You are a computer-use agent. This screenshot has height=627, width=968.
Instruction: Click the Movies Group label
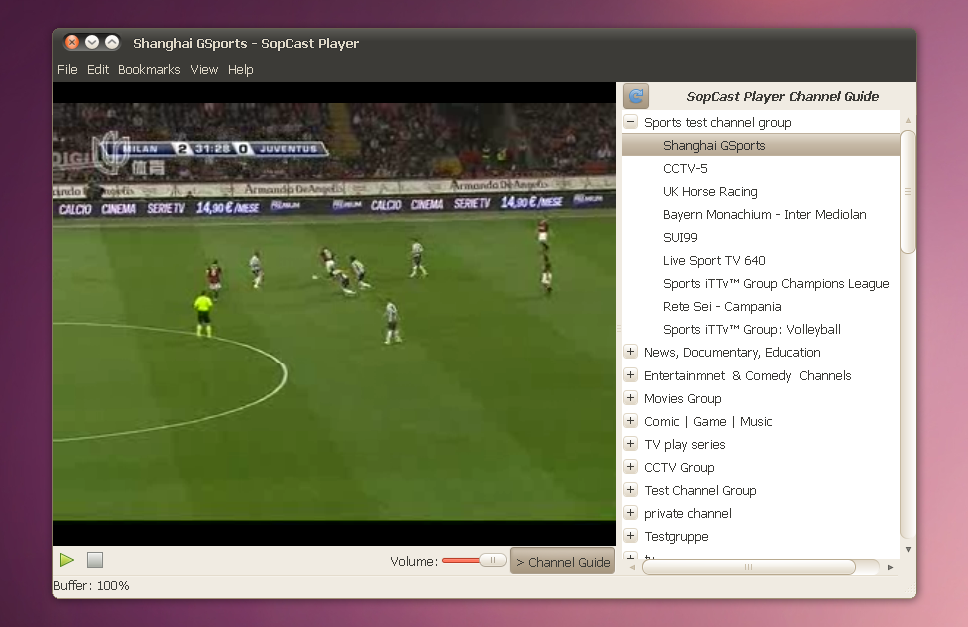click(x=682, y=398)
